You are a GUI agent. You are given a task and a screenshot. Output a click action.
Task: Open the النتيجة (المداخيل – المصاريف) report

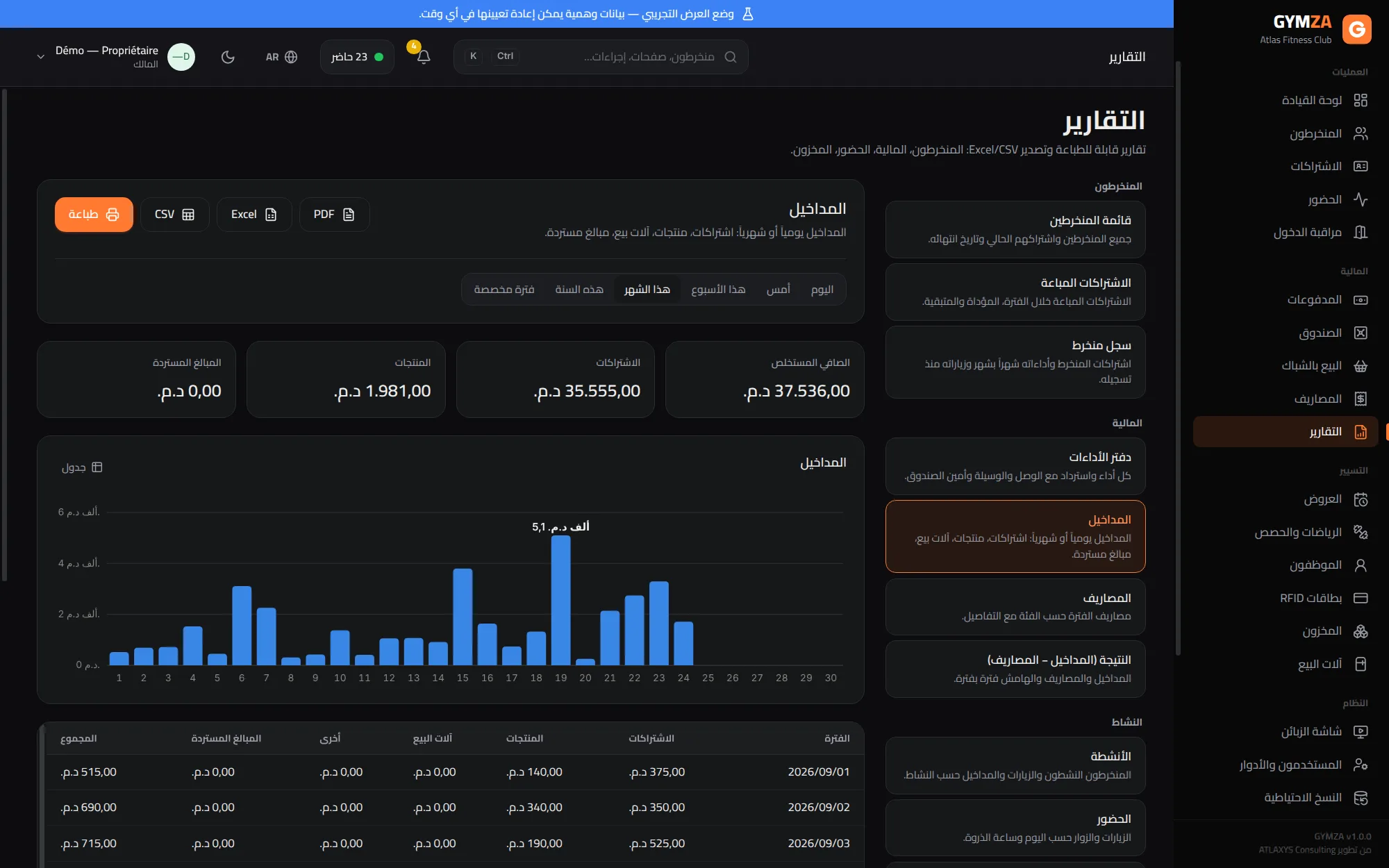pyautogui.click(x=1015, y=669)
